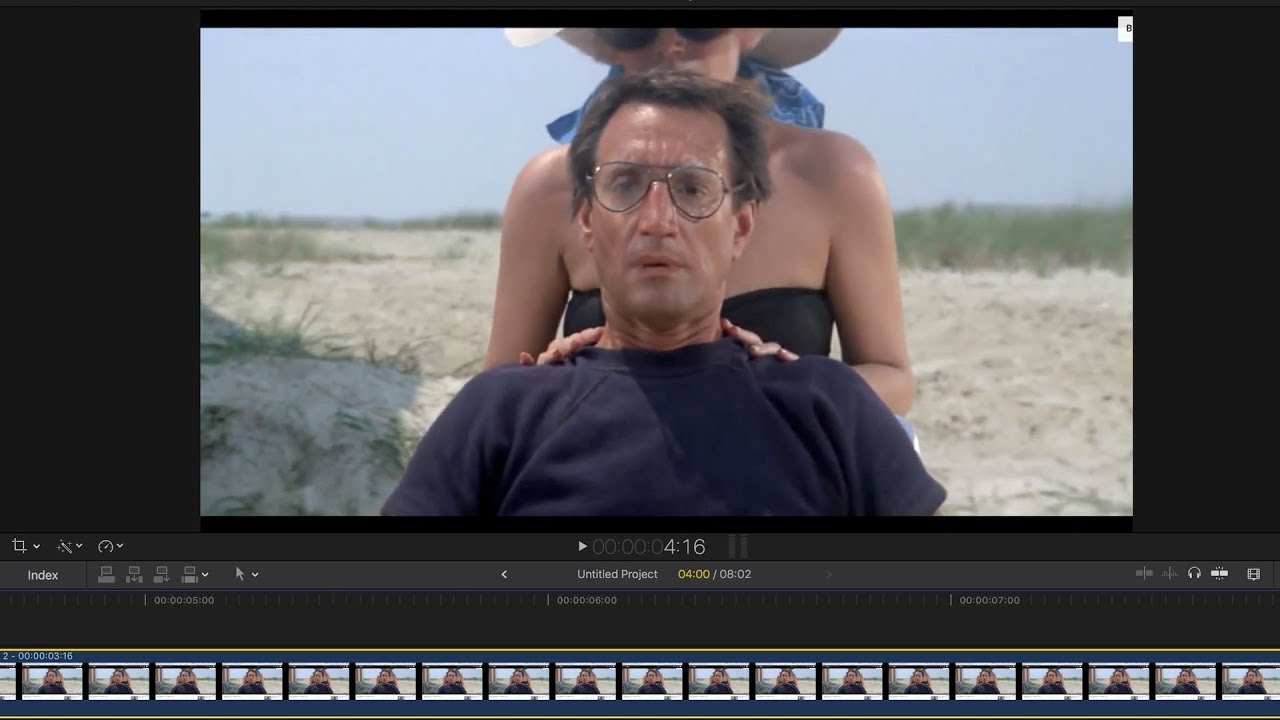Open clip appearance filmstrip options
Image resolution: width=1280 pixels, height=720 pixels.
tap(1253, 574)
